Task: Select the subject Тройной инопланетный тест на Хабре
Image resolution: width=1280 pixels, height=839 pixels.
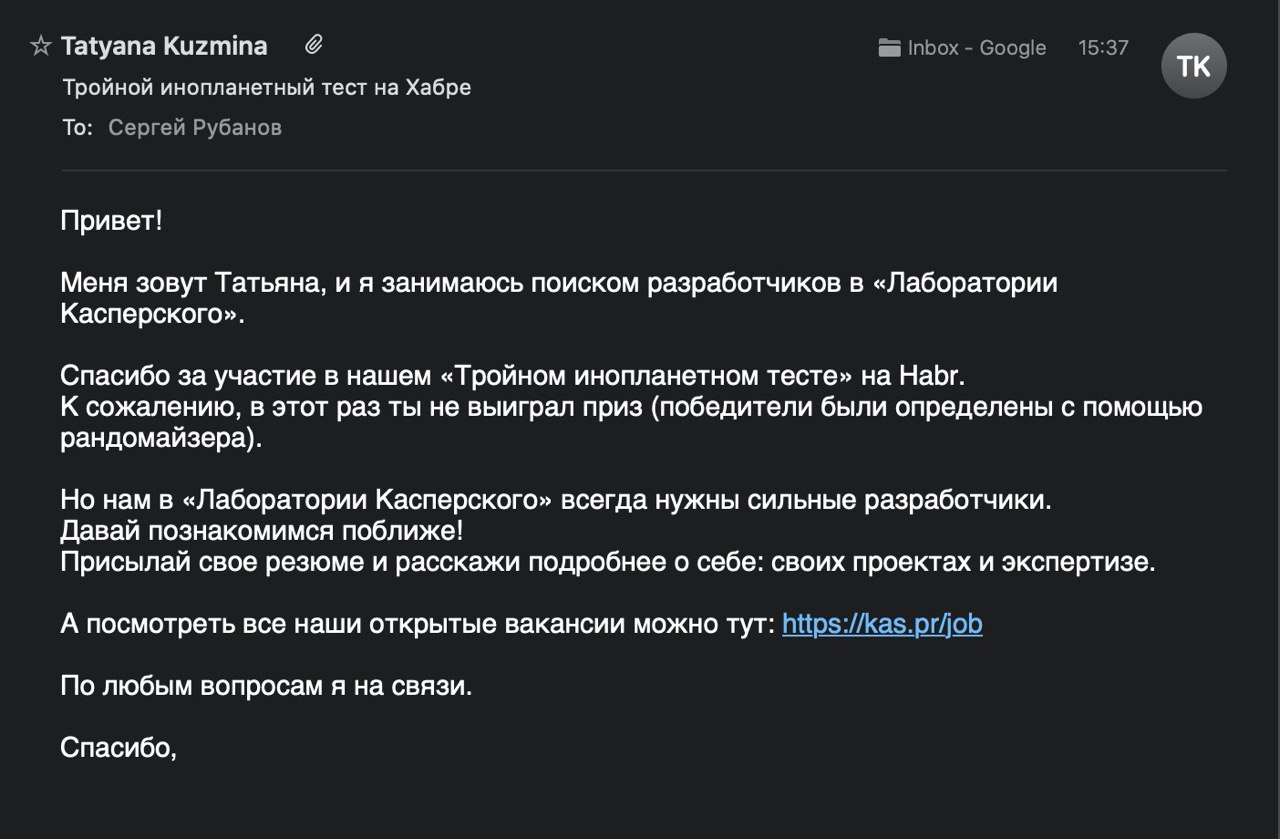Action: click(267, 88)
